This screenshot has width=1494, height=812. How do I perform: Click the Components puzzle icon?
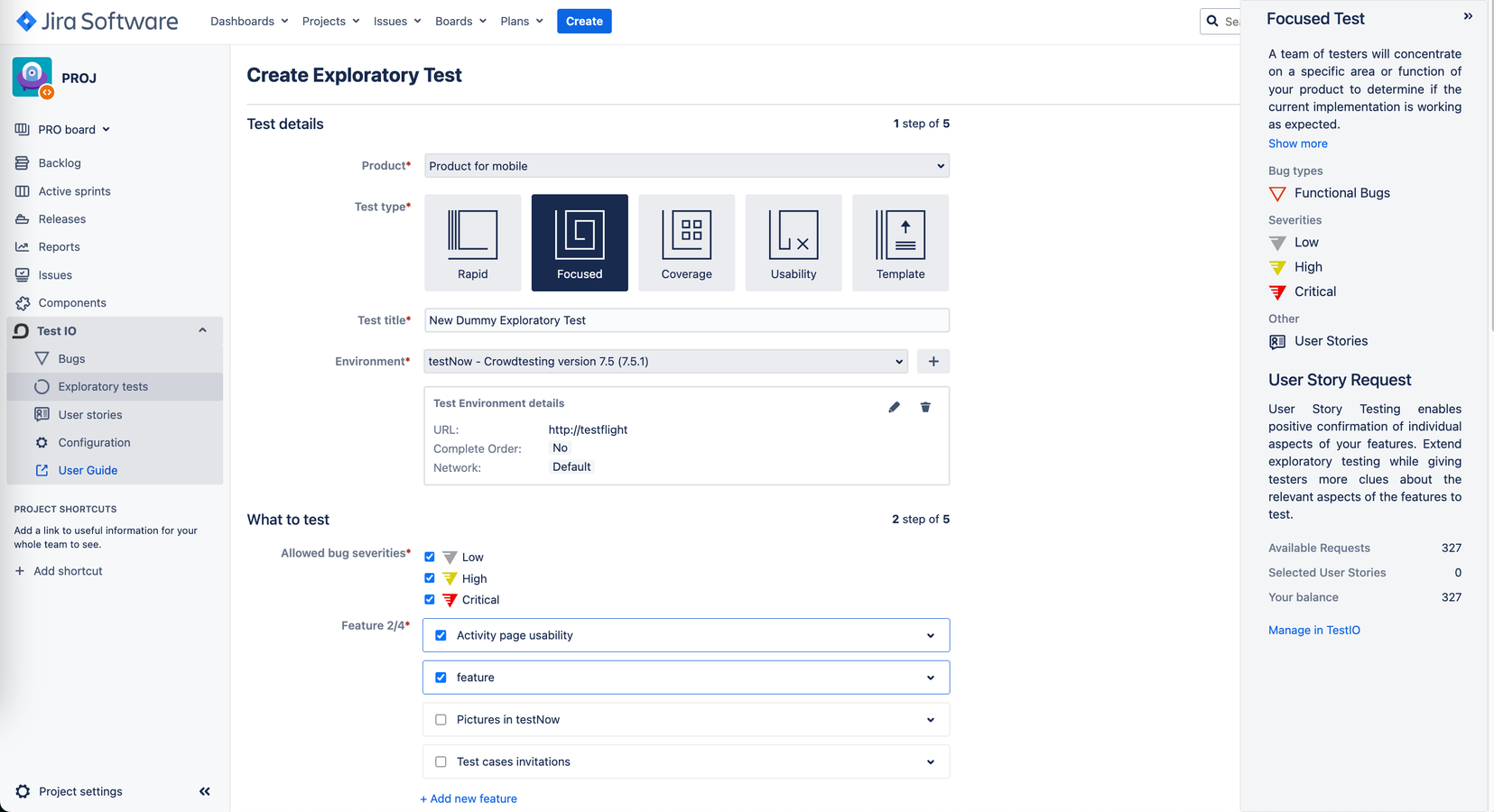(x=22, y=303)
